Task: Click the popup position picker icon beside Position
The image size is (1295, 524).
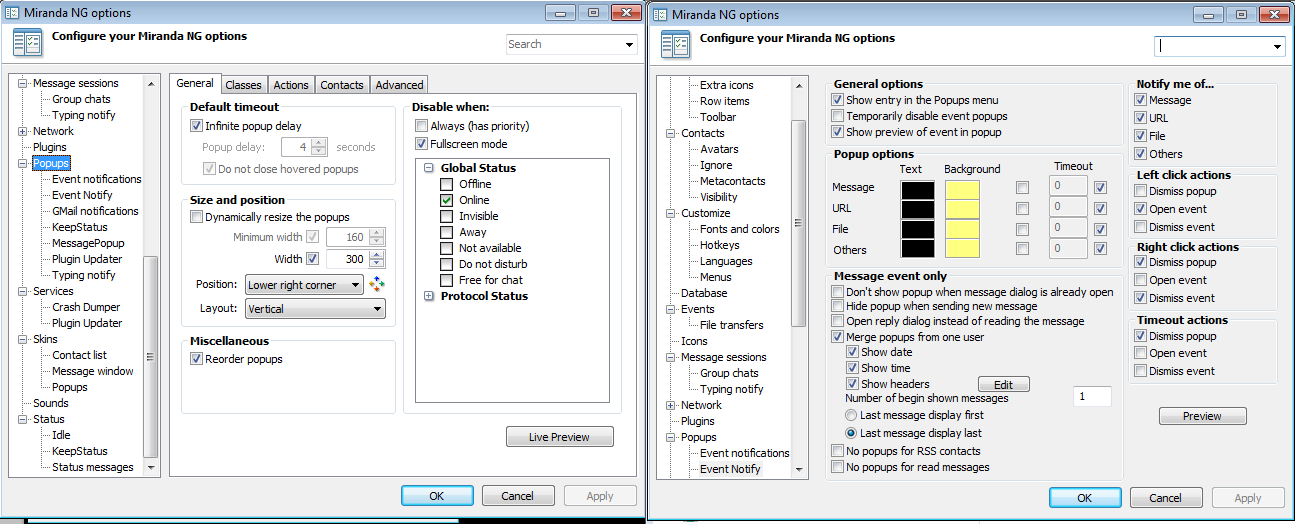Action: (x=377, y=284)
